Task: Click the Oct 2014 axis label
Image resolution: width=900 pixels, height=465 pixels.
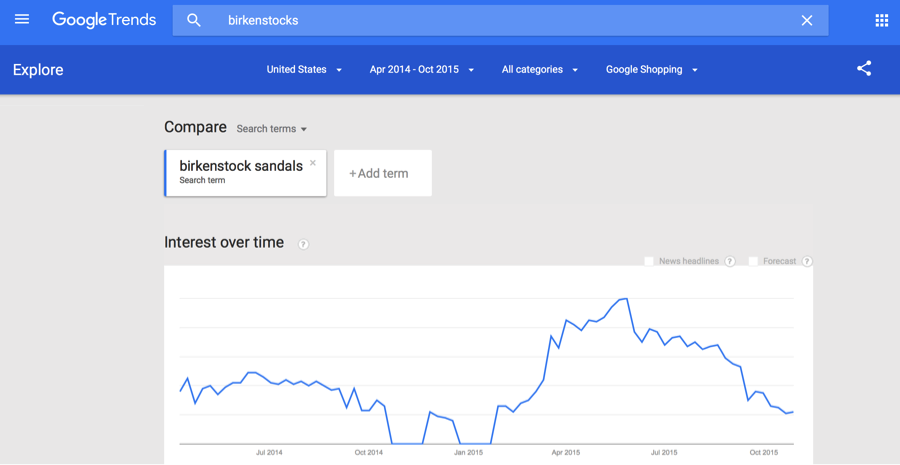Action: 368,452
